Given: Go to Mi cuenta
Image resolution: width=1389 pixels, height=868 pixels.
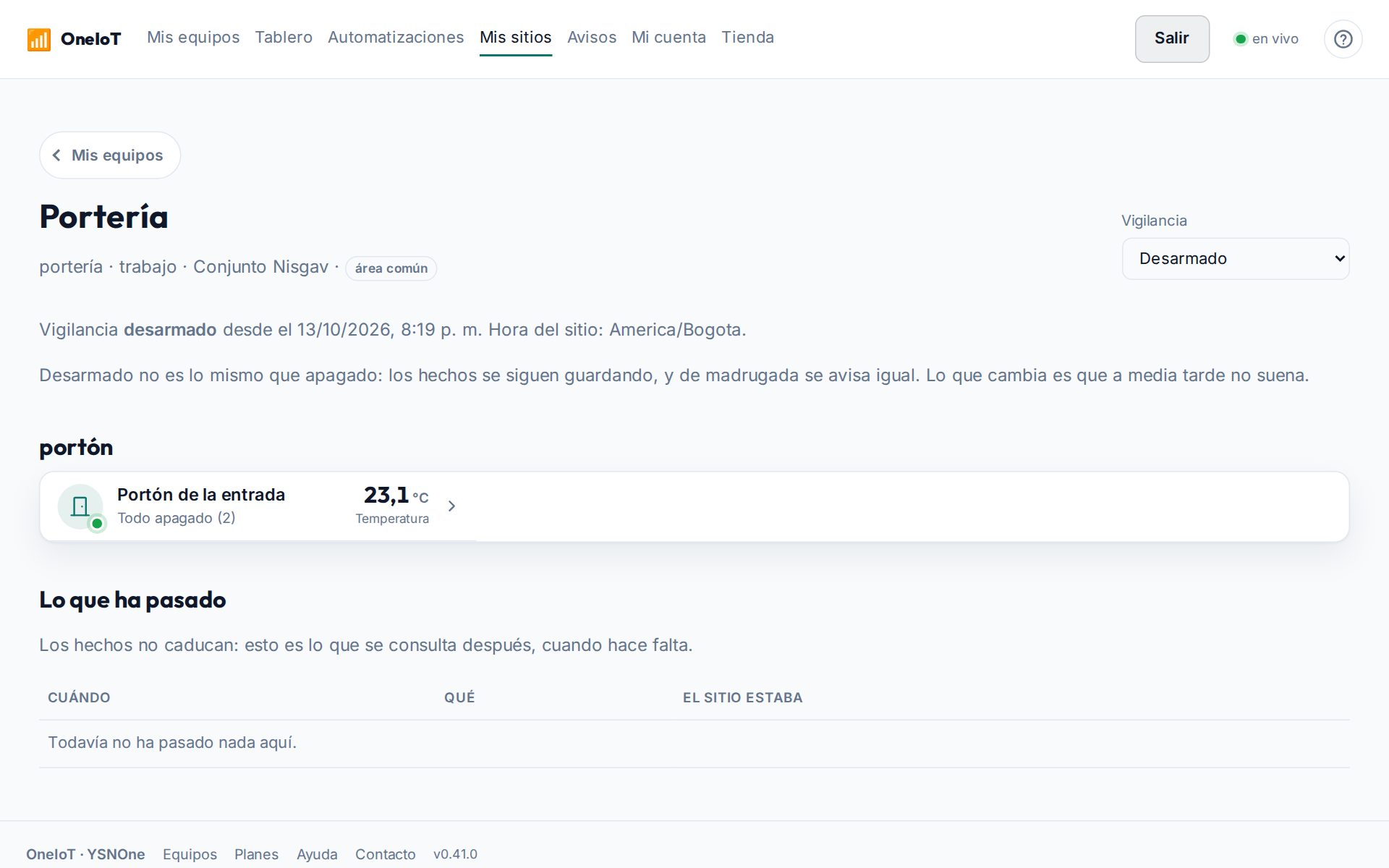Looking at the screenshot, I should coord(668,38).
